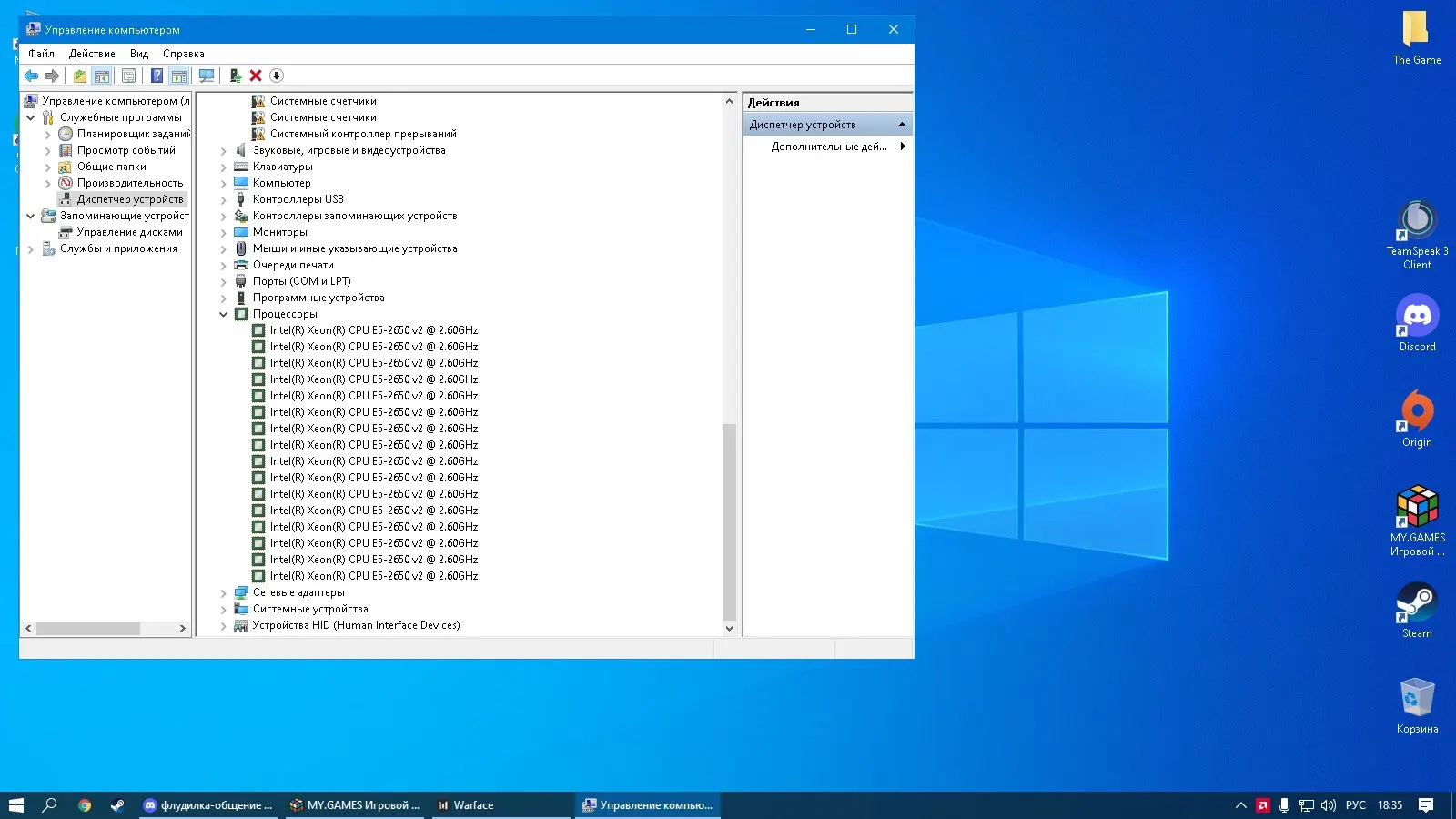
Task: Collapse the Процессоры device category
Action: click(x=223, y=315)
